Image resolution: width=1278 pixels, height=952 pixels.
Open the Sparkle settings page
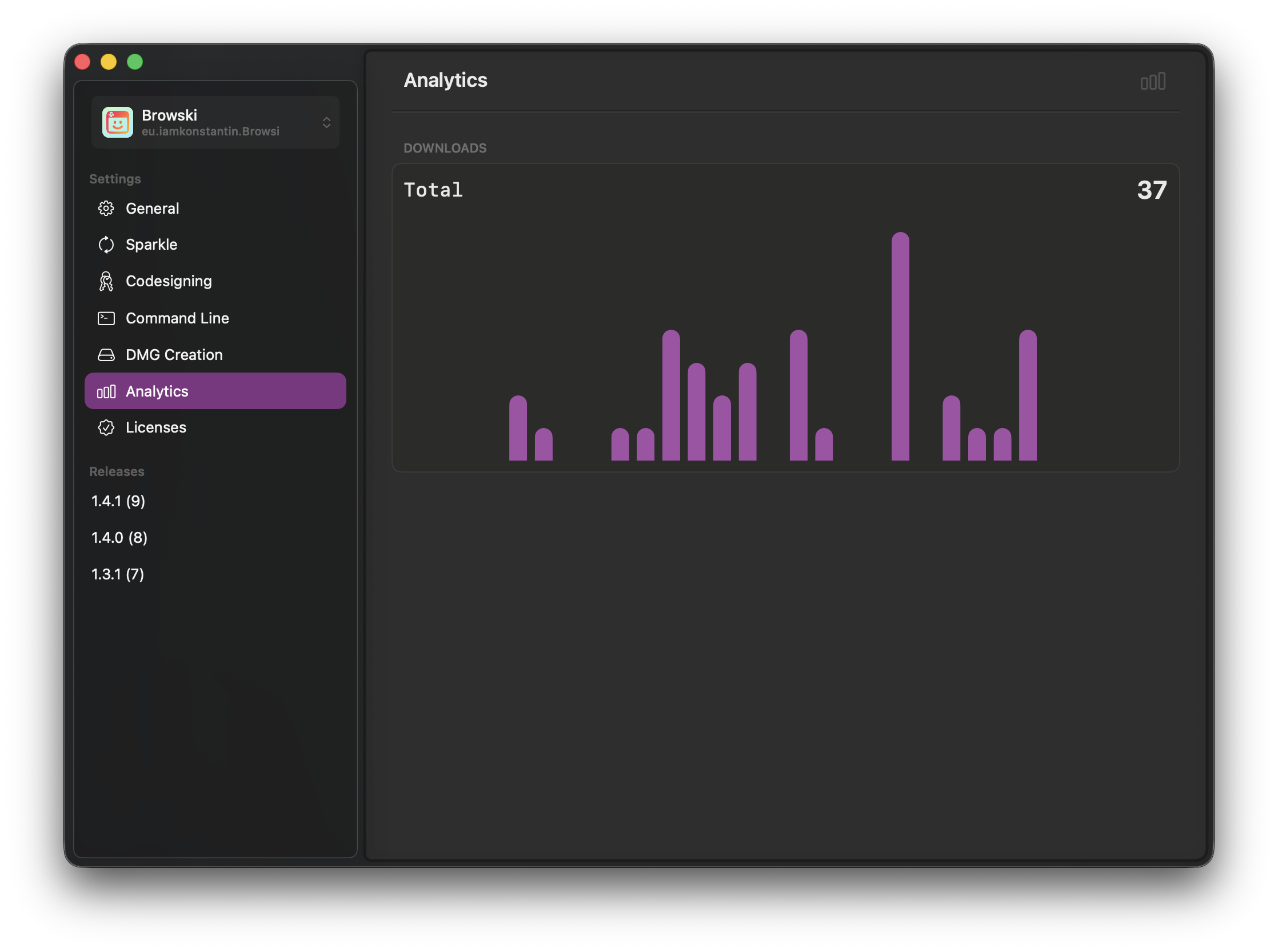151,245
